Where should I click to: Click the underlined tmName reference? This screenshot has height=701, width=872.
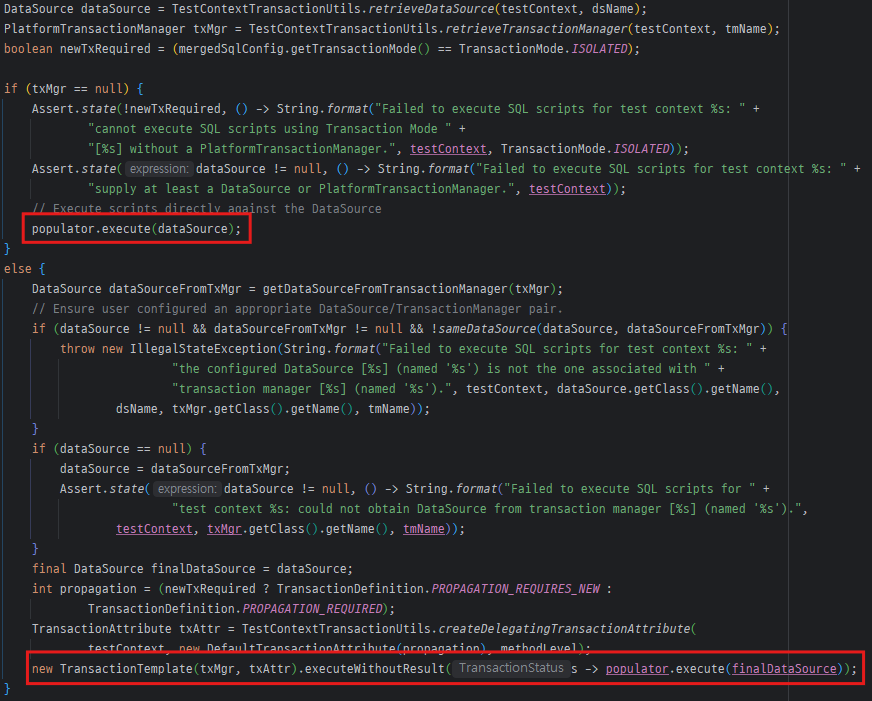point(424,529)
